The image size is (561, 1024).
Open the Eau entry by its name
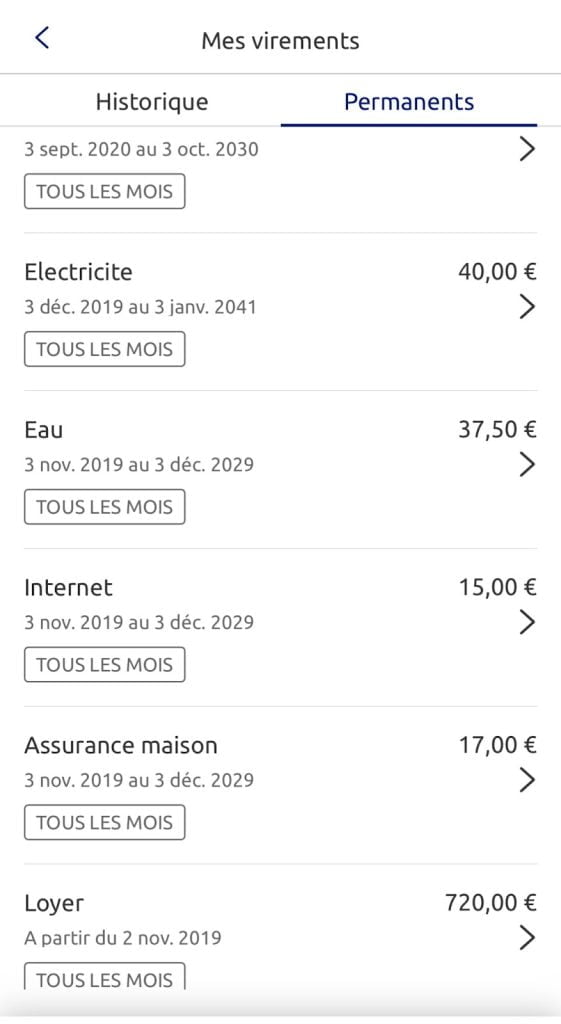pos(44,430)
